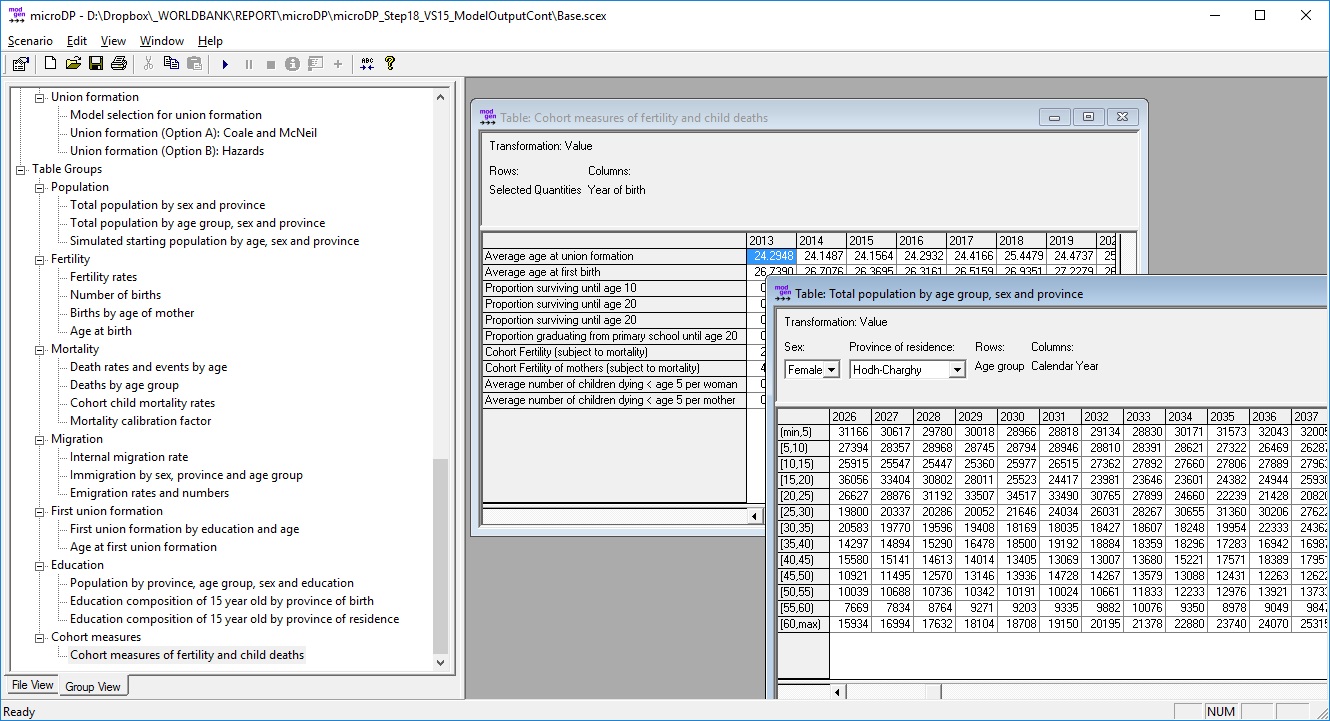This screenshot has height=721, width=1330.
Task: Select Fertility rates in the tree
Action: [x=103, y=277]
